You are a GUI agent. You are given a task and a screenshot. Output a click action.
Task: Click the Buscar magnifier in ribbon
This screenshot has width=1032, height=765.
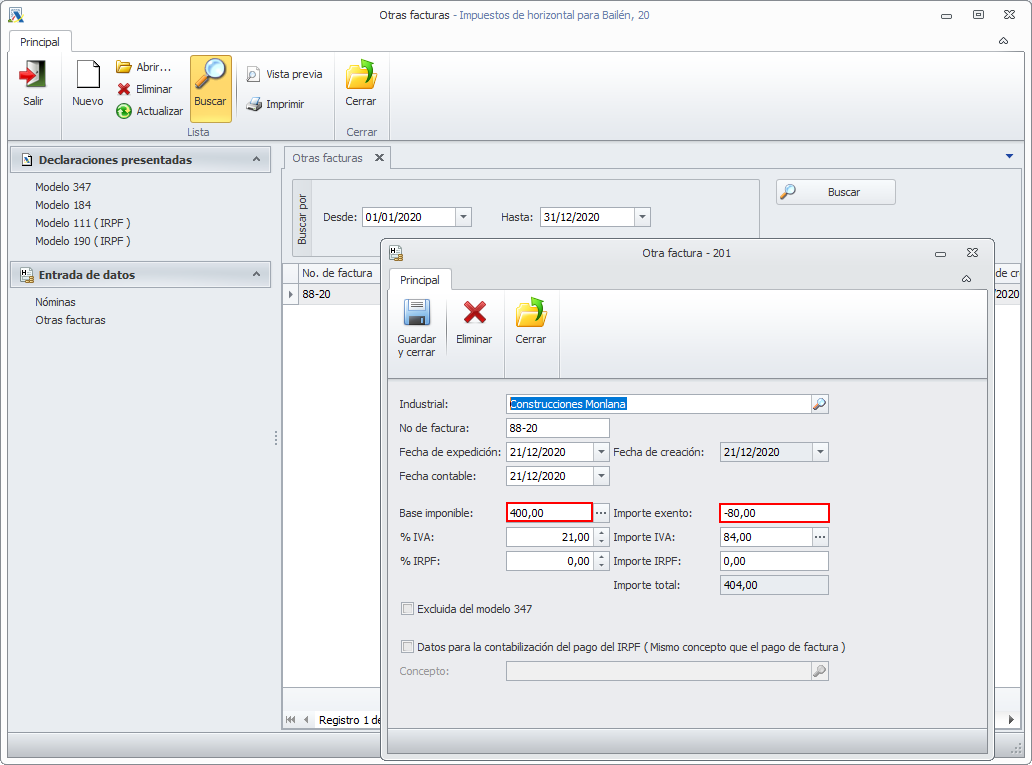(210, 76)
